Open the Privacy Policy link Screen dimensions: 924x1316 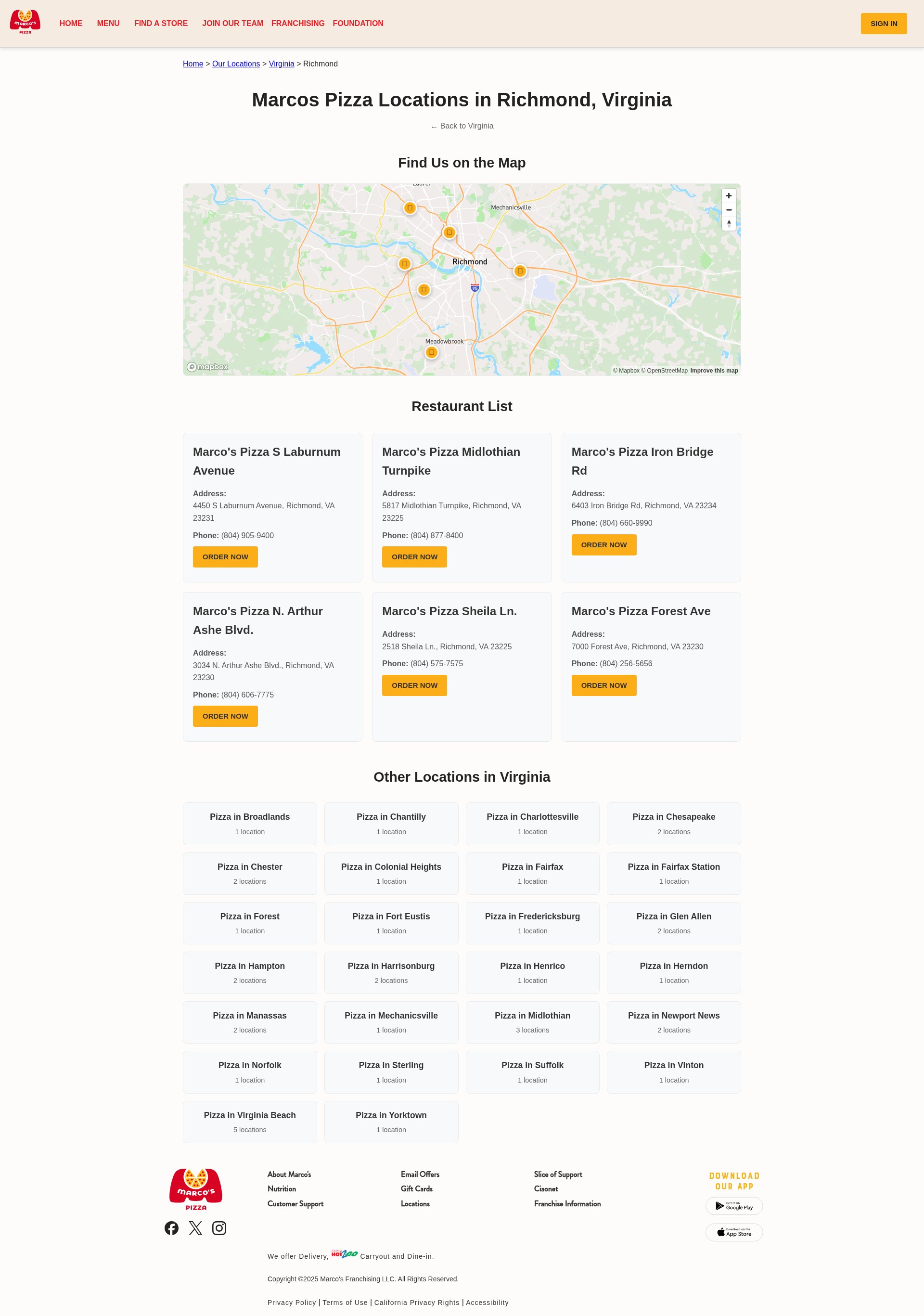pos(292,1302)
